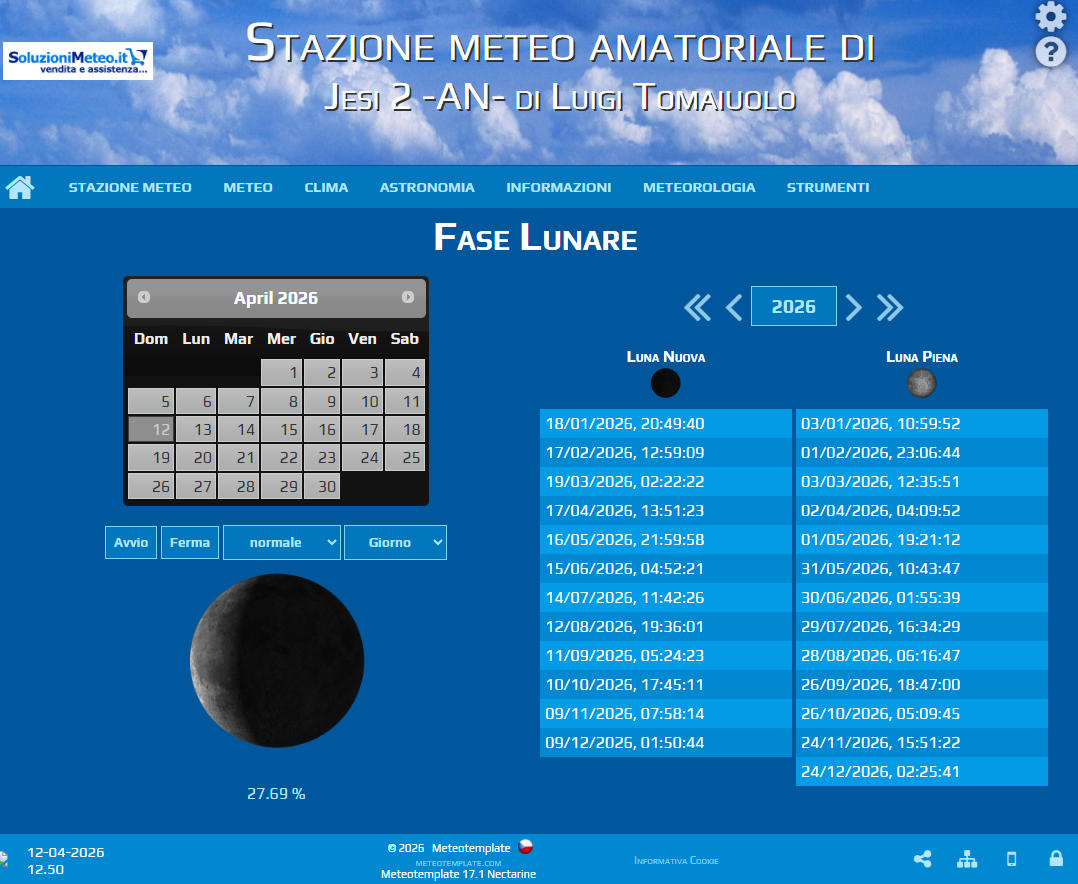Advance calendar to next month
This screenshot has height=884, width=1078.
[x=408, y=297]
